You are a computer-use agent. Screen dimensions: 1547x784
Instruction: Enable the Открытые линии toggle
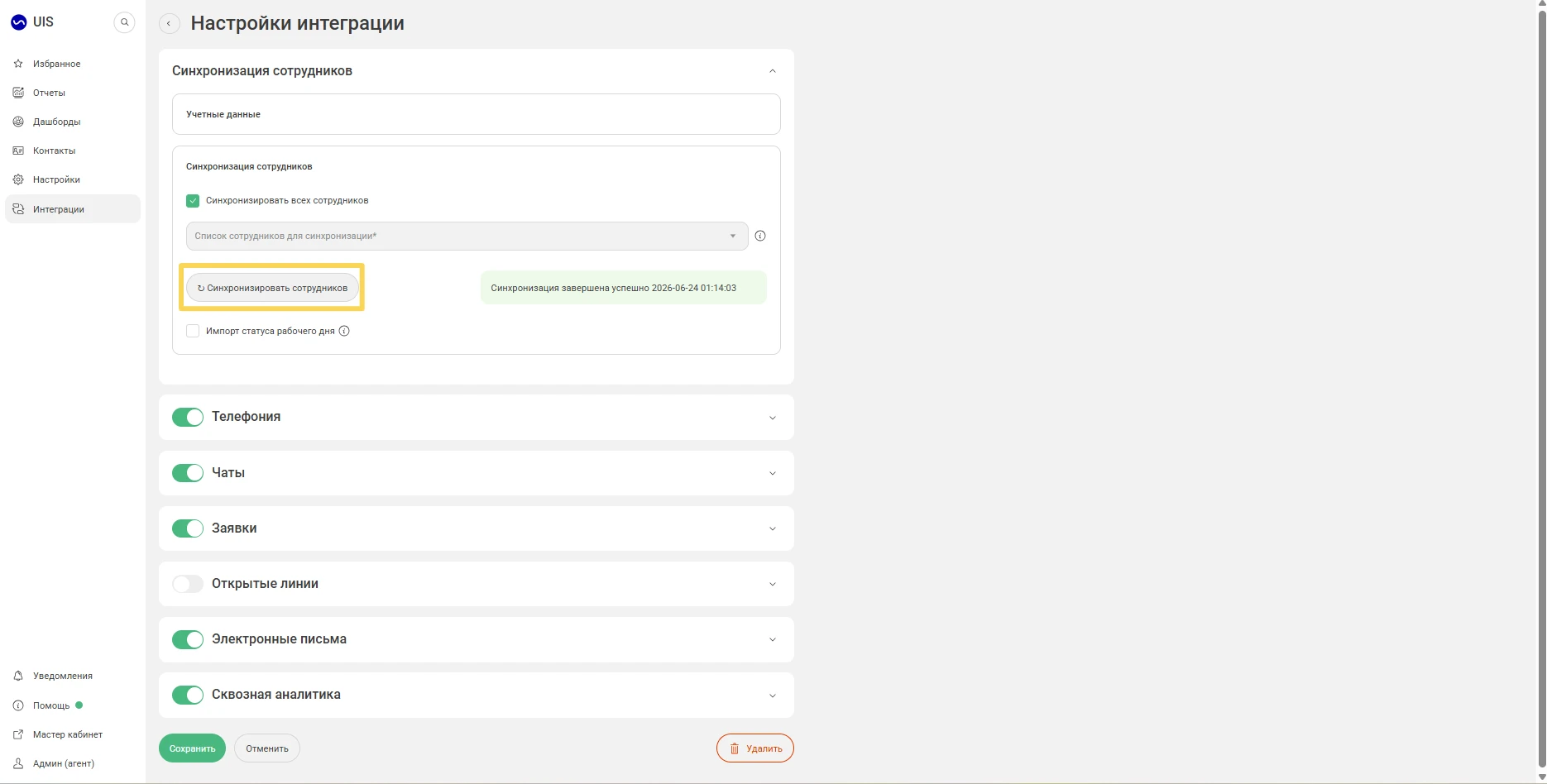point(188,584)
